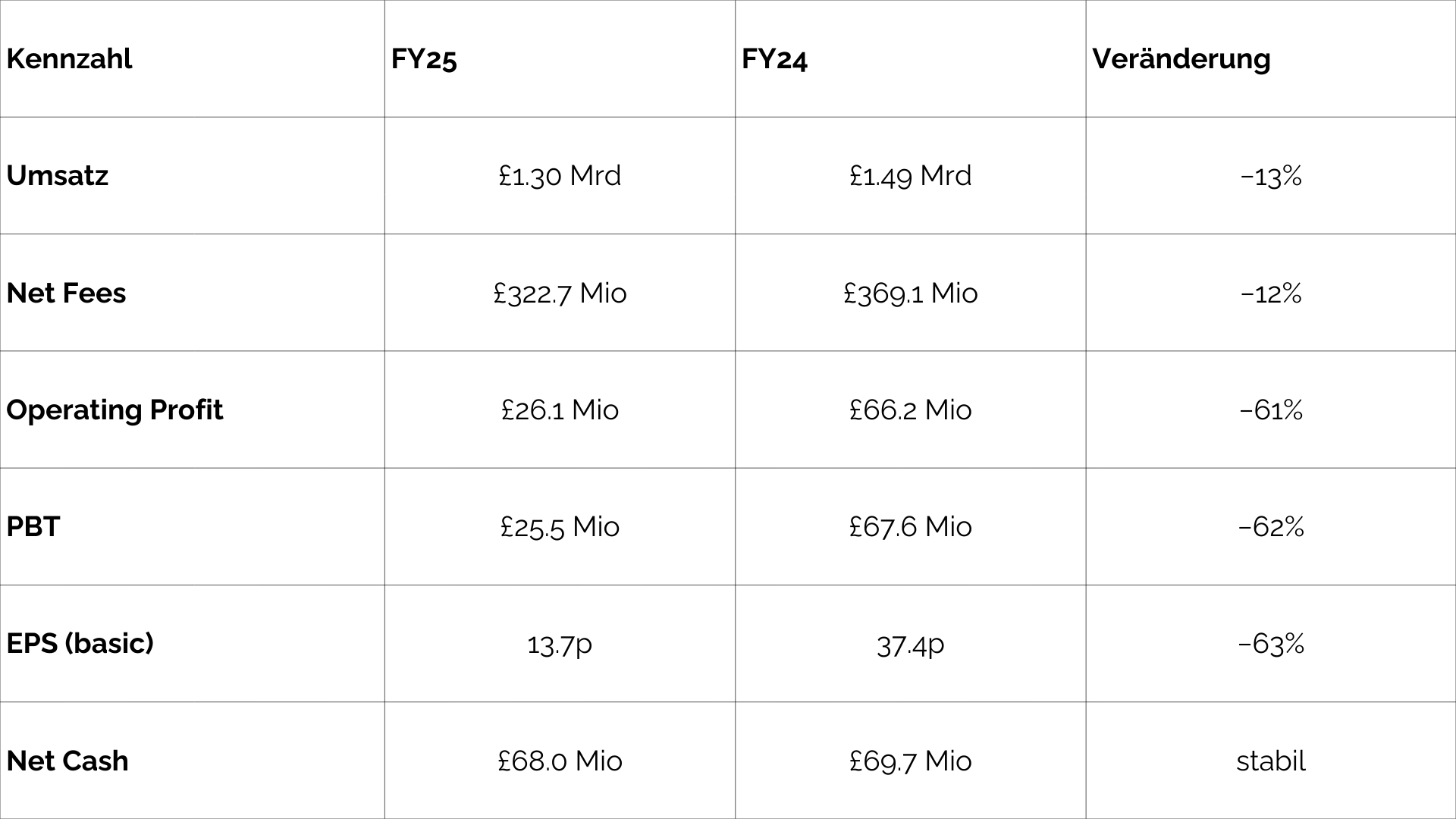
Task: Select the Net Cash row label
Action: click(x=192, y=760)
